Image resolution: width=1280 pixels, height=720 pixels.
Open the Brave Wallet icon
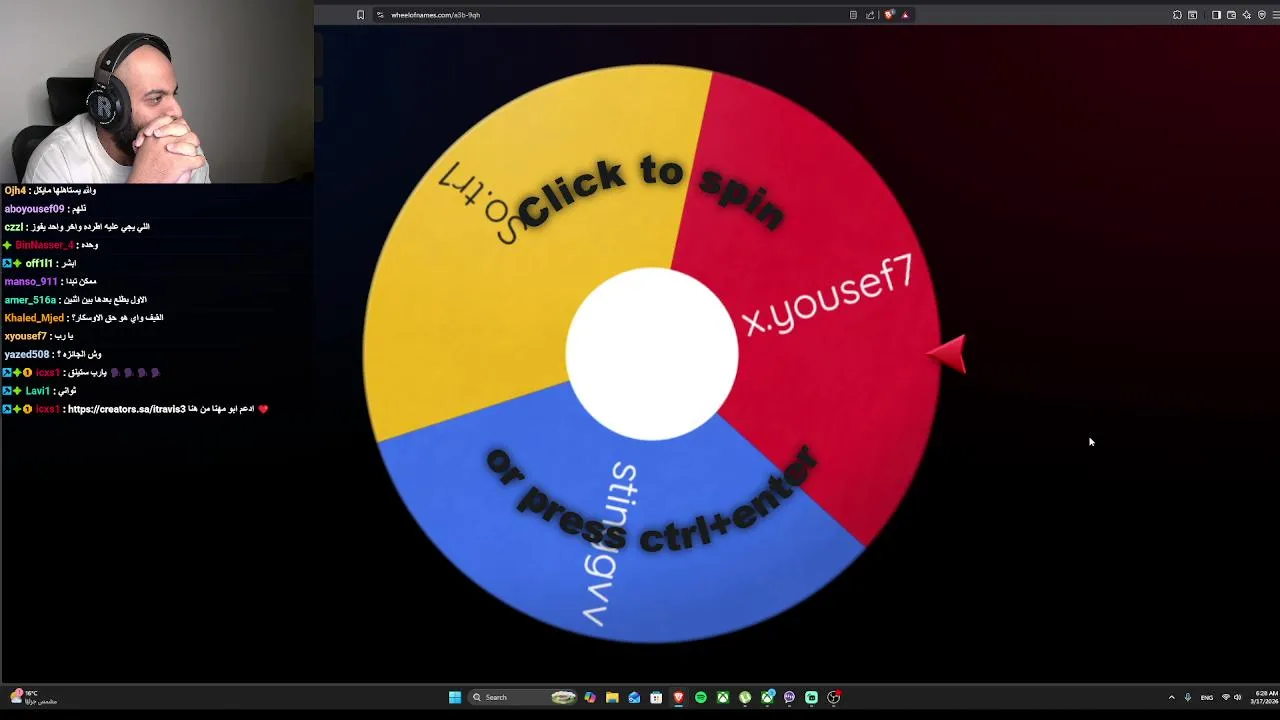point(1231,15)
